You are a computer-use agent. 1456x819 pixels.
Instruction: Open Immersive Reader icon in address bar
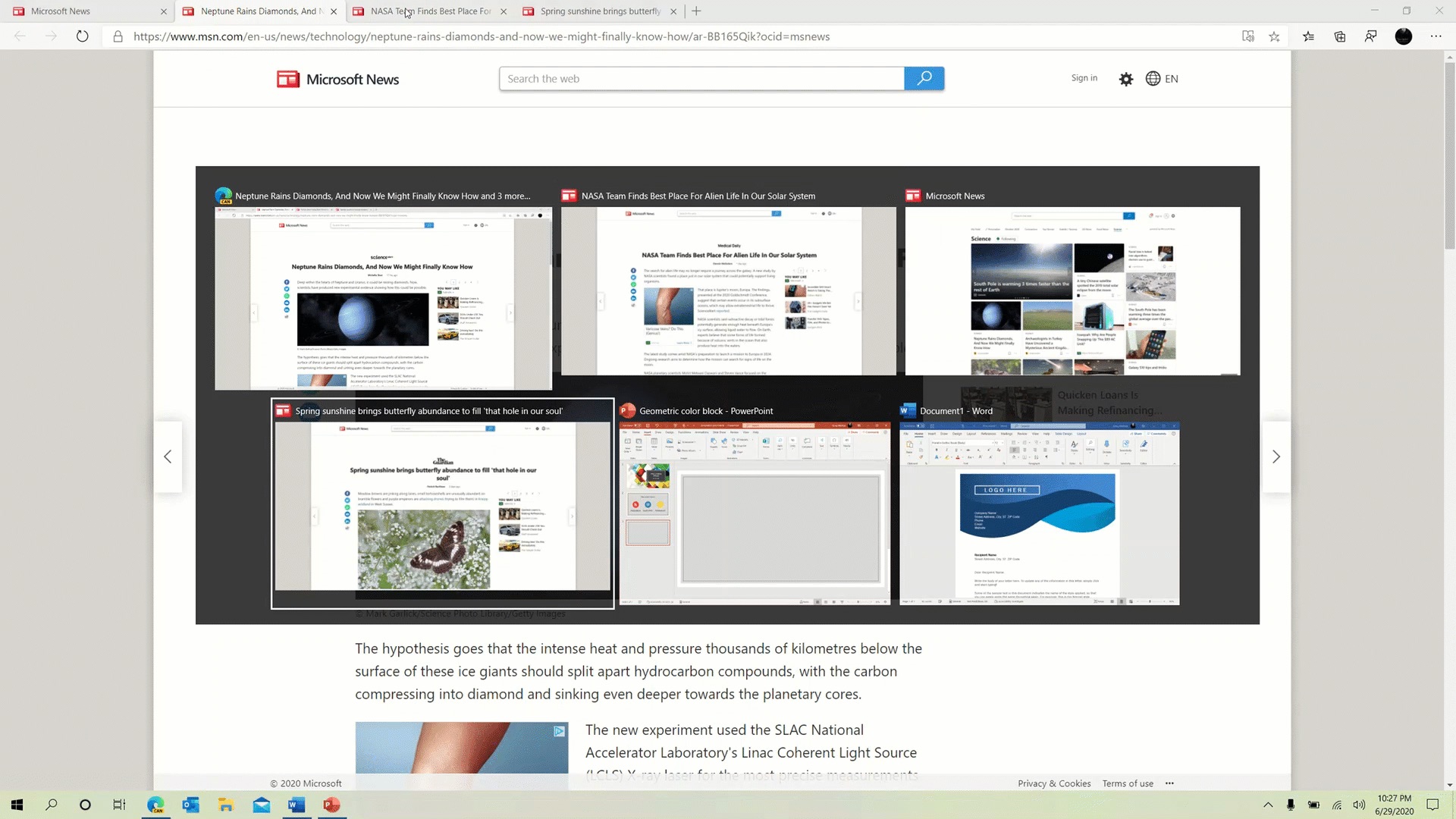pyautogui.click(x=1247, y=36)
